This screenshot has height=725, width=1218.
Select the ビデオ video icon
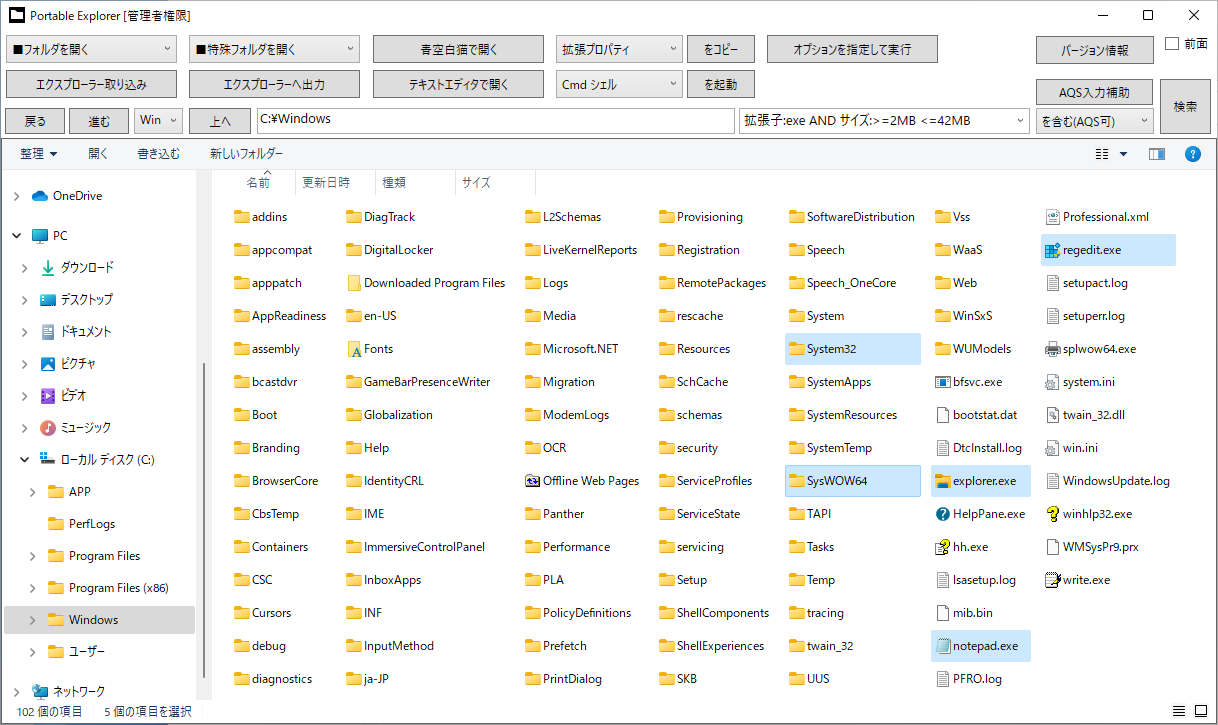click(48, 396)
